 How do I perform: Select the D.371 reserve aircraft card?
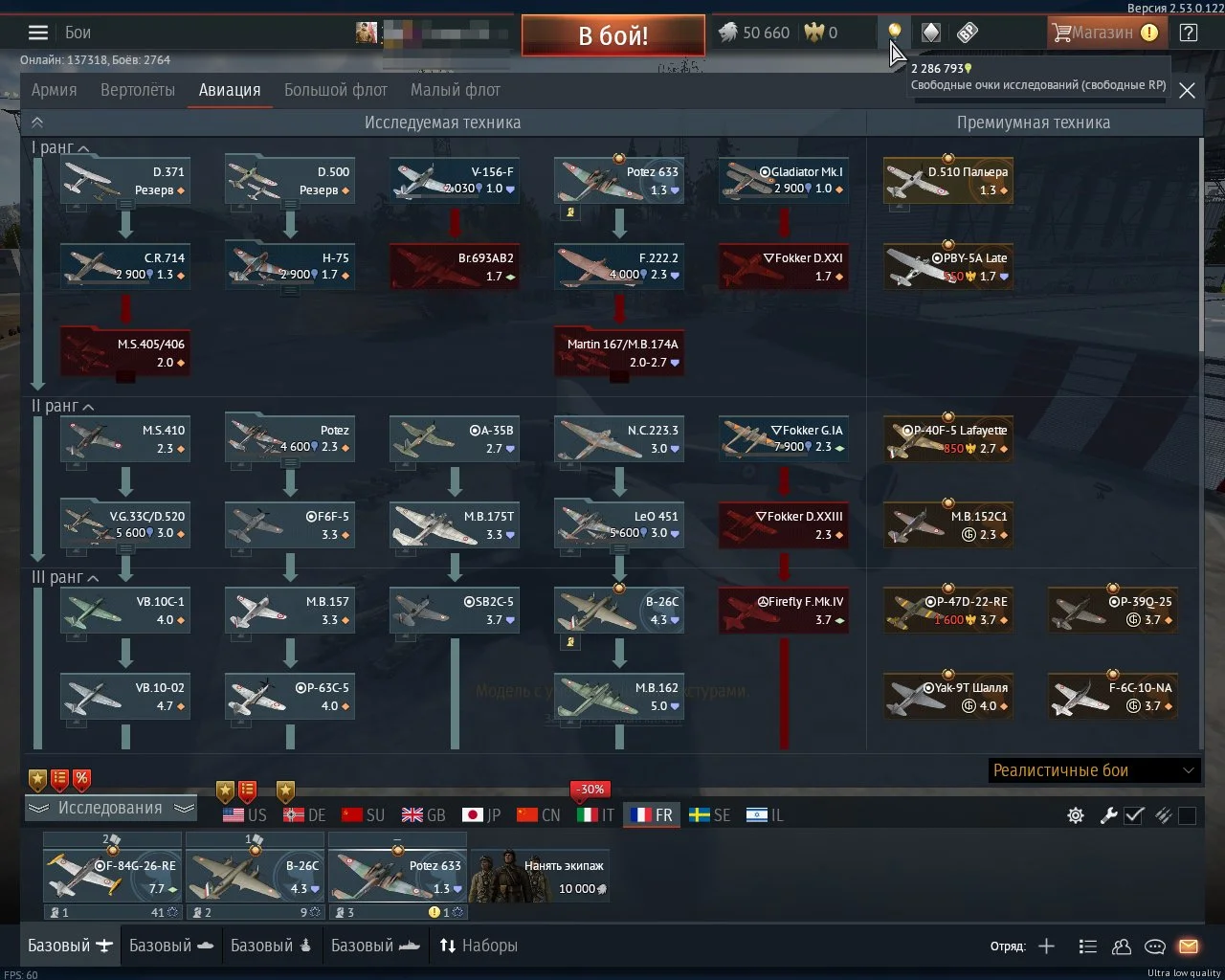[125, 180]
